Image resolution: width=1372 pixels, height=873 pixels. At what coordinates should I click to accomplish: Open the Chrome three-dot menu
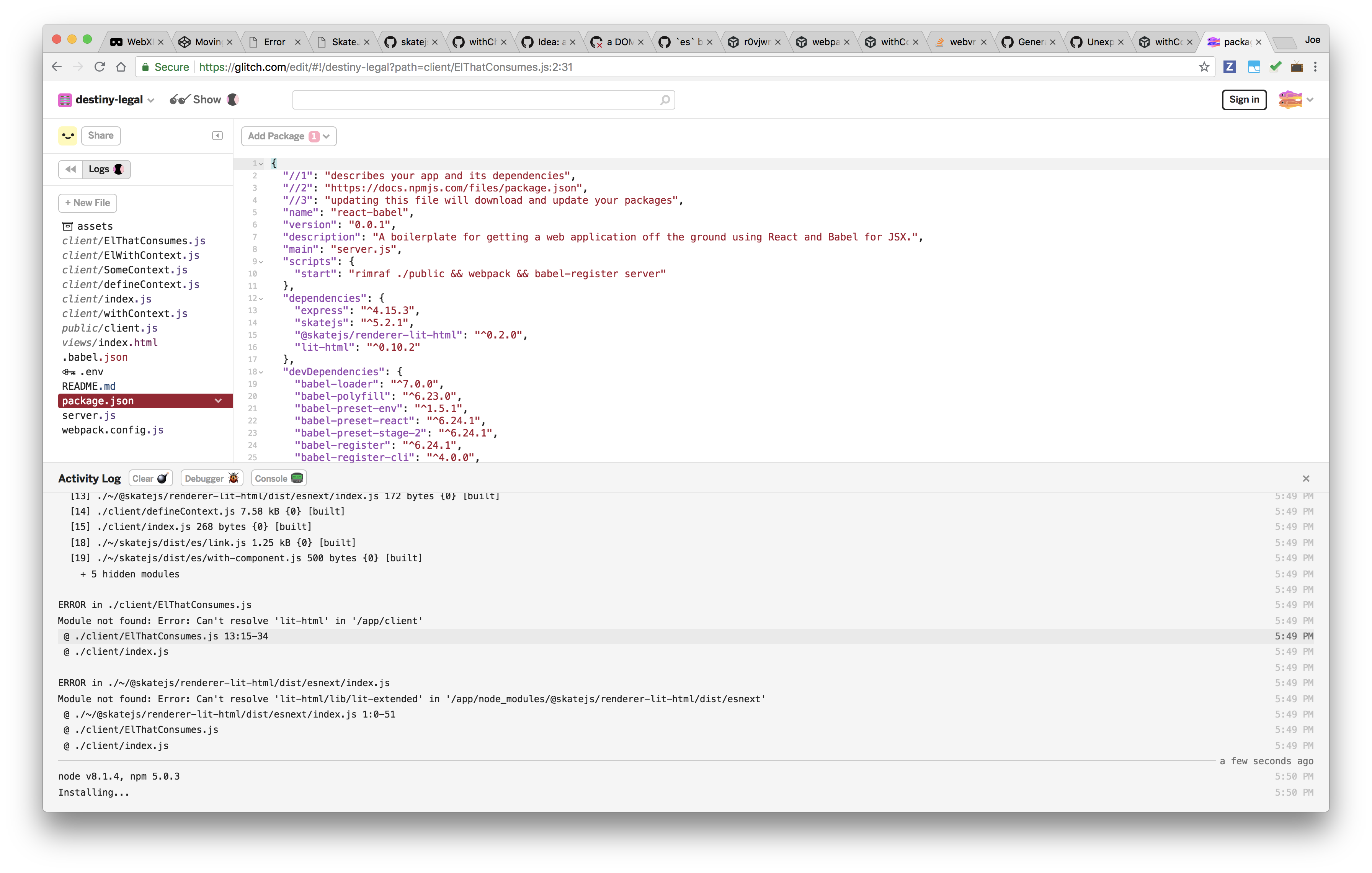click(x=1315, y=67)
